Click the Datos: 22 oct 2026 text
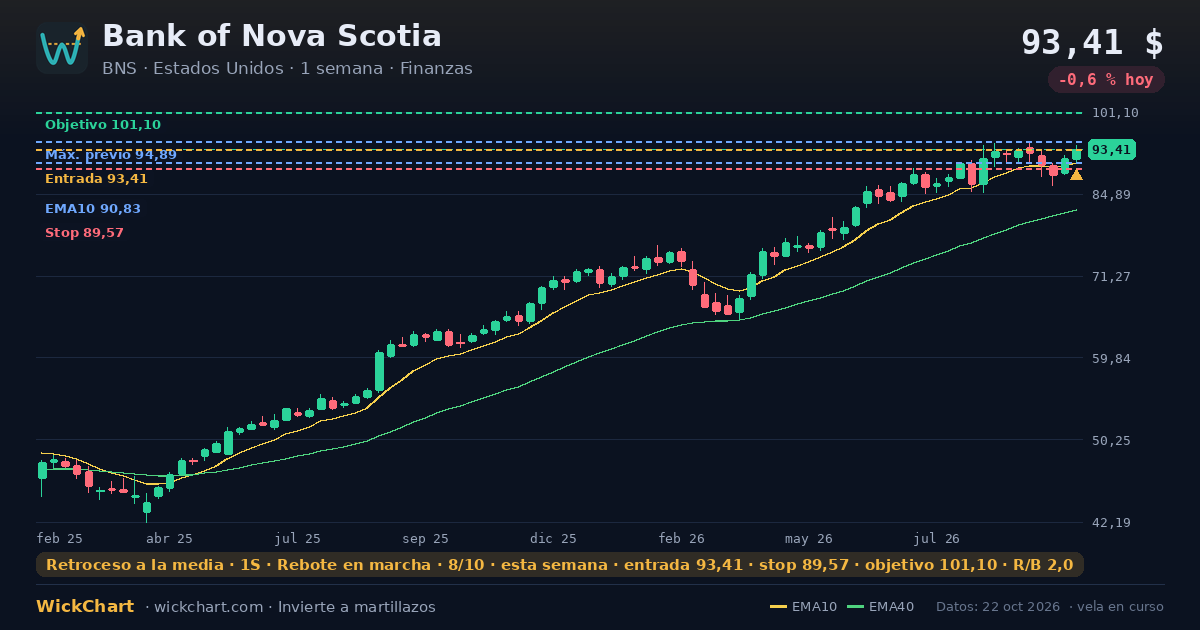The width and height of the screenshot is (1200, 630). click(999, 607)
